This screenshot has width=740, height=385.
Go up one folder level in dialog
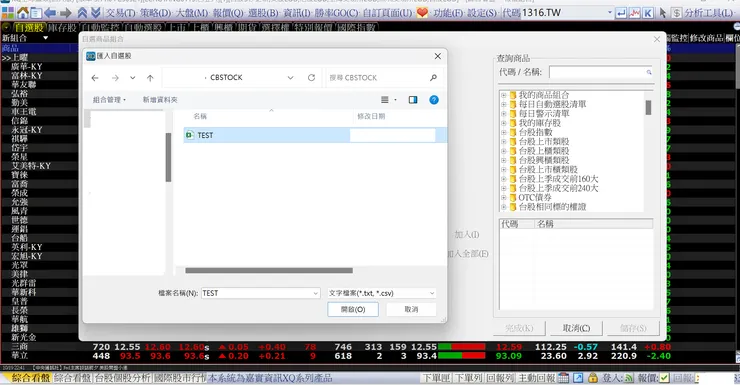pos(150,78)
